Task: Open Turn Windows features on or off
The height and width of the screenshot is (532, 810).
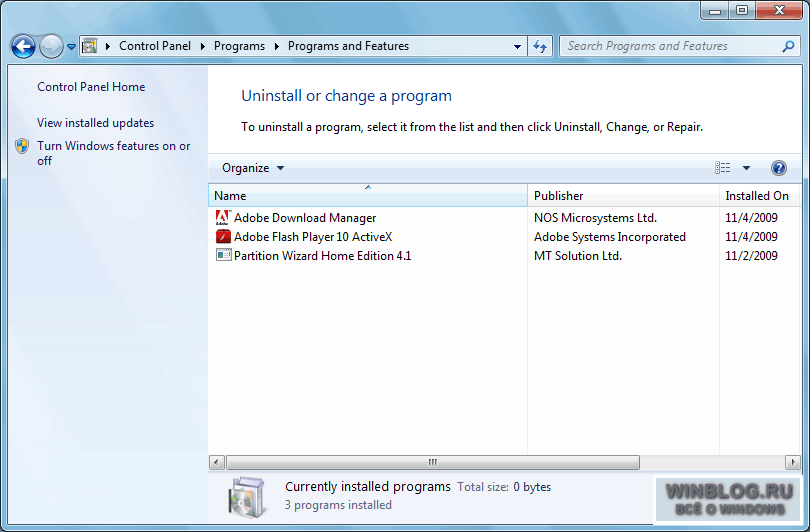Action: click(114, 153)
